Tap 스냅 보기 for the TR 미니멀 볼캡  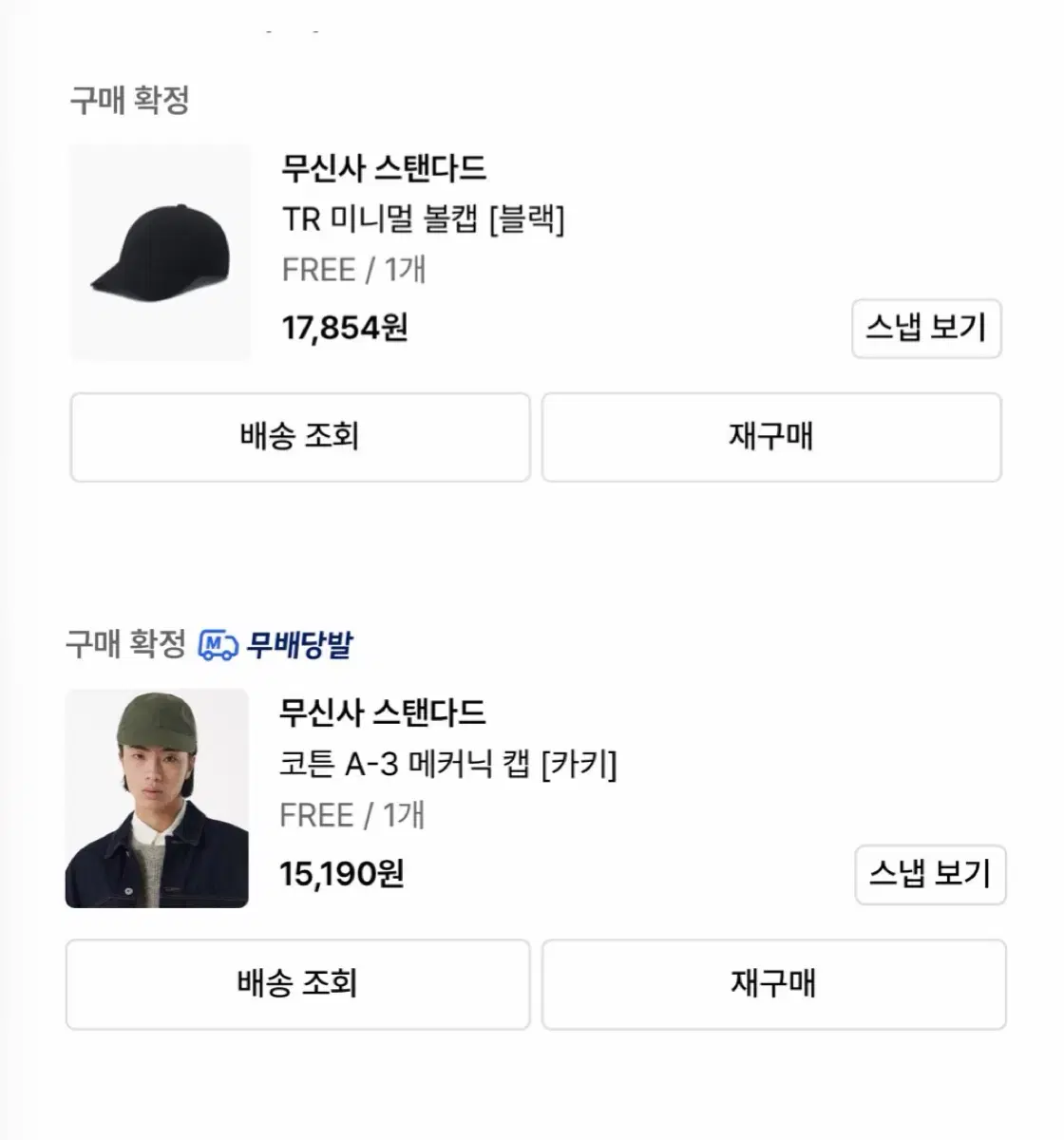(926, 329)
